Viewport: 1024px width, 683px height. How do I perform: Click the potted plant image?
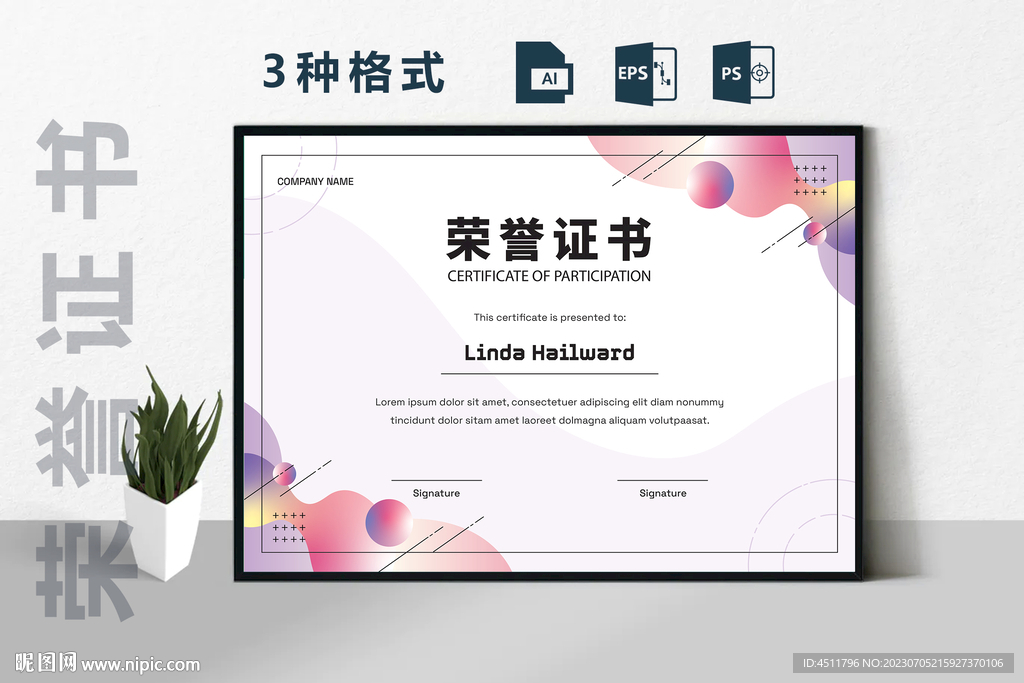[170, 473]
